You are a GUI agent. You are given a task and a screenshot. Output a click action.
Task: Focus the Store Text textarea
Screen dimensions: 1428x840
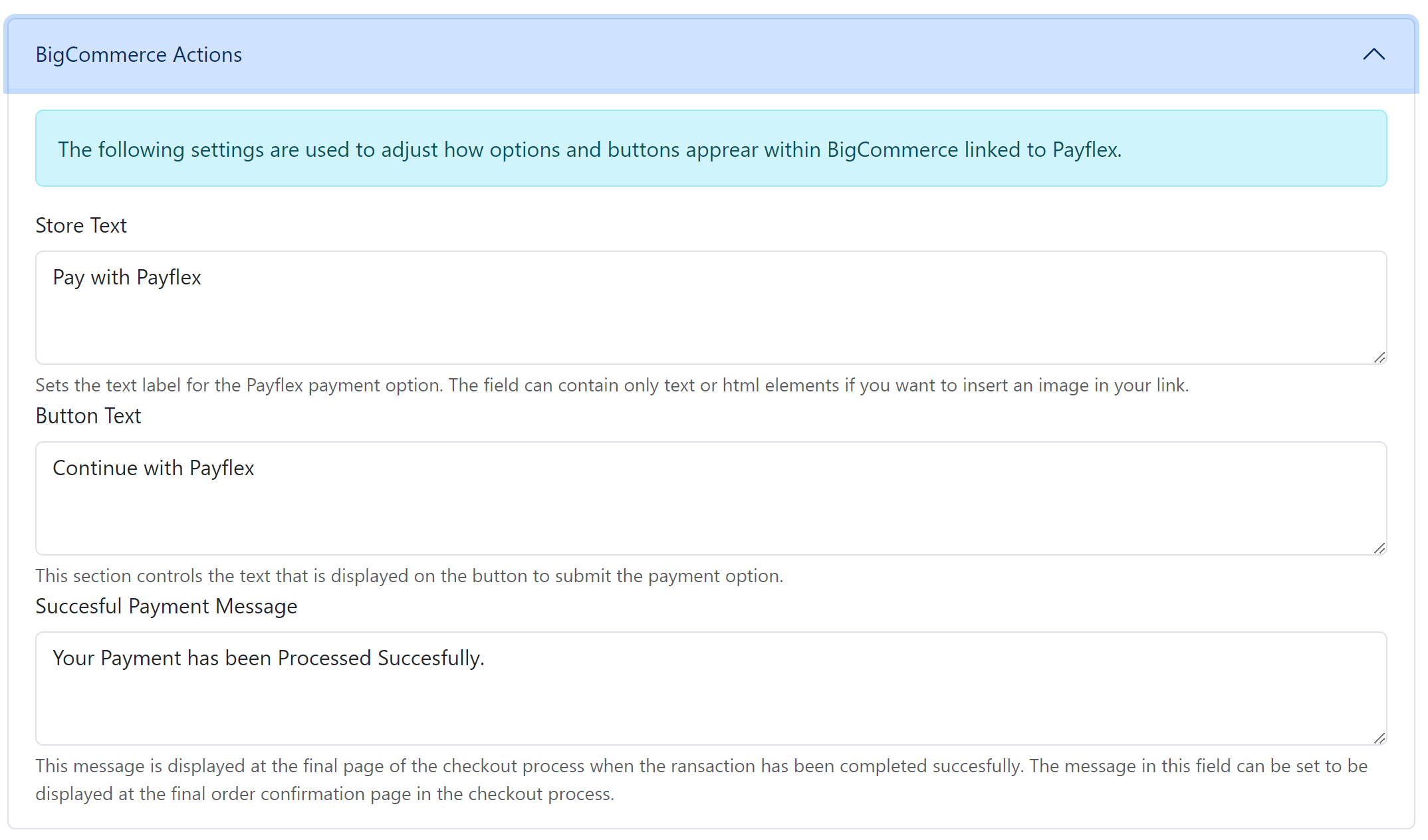pyautogui.click(x=711, y=308)
